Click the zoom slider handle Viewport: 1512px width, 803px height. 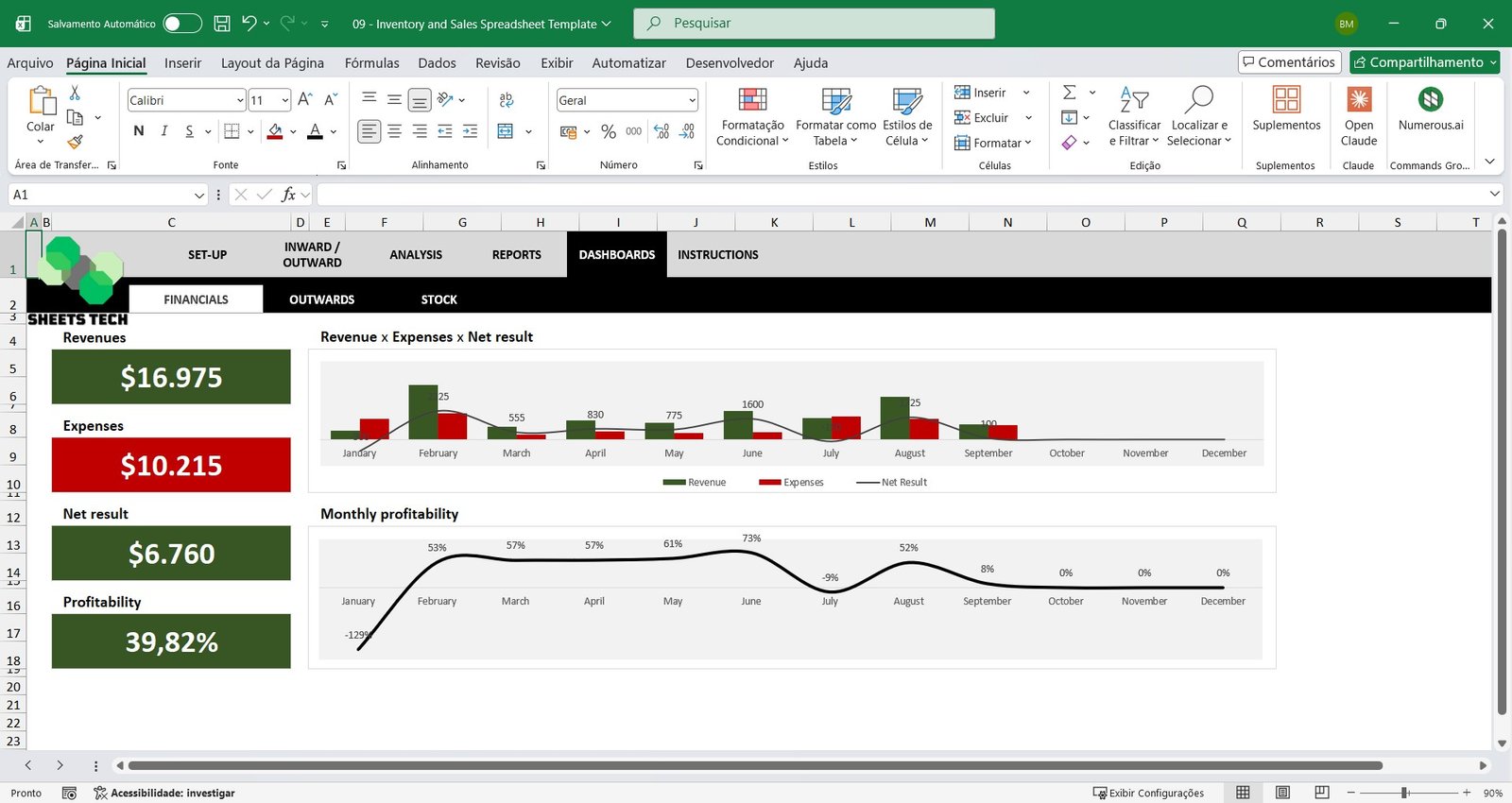tap(1405, 793)
